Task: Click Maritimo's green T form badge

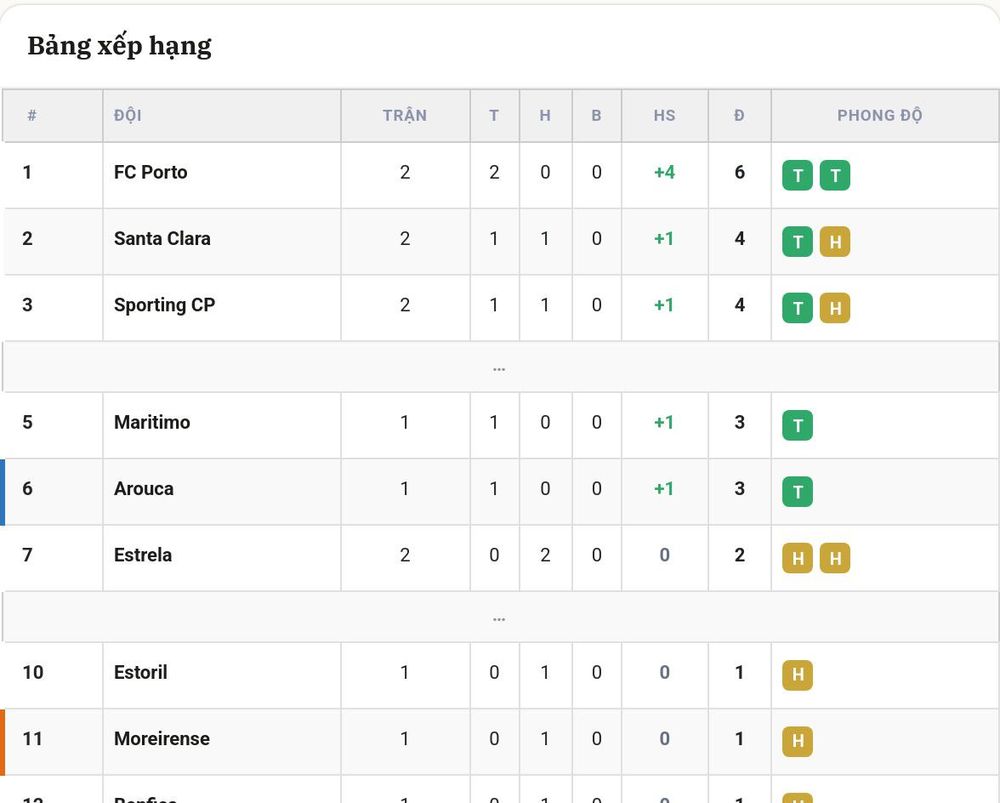Action: (797, 425)
